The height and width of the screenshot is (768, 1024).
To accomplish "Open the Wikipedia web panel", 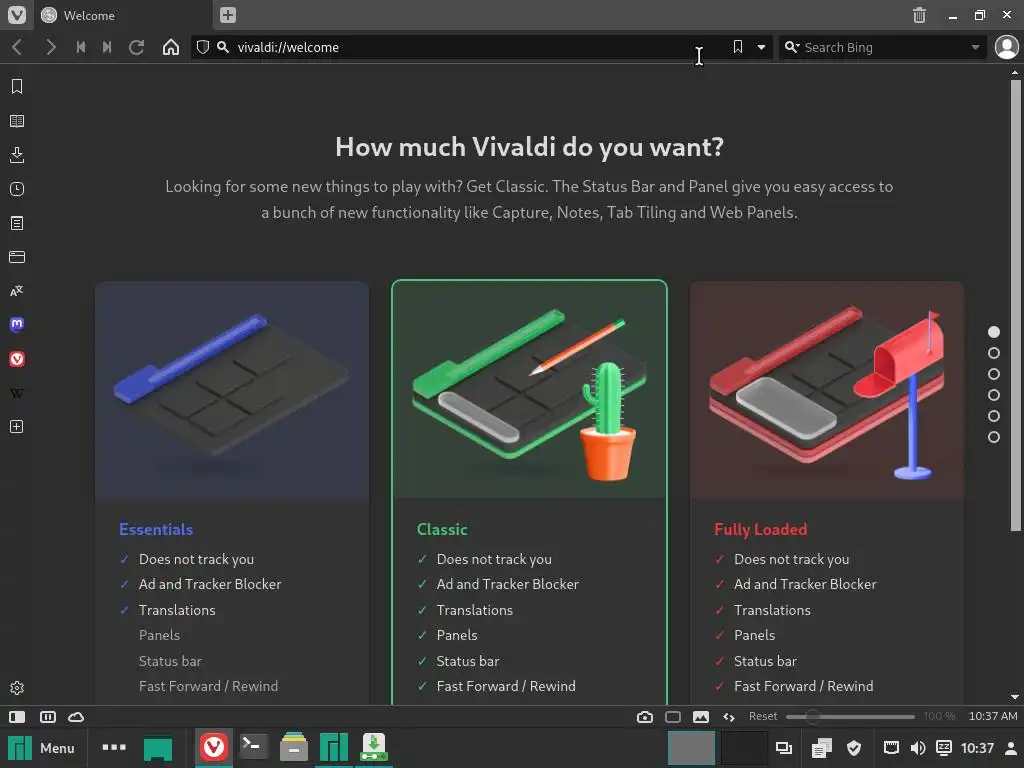I will coord(17,393).
